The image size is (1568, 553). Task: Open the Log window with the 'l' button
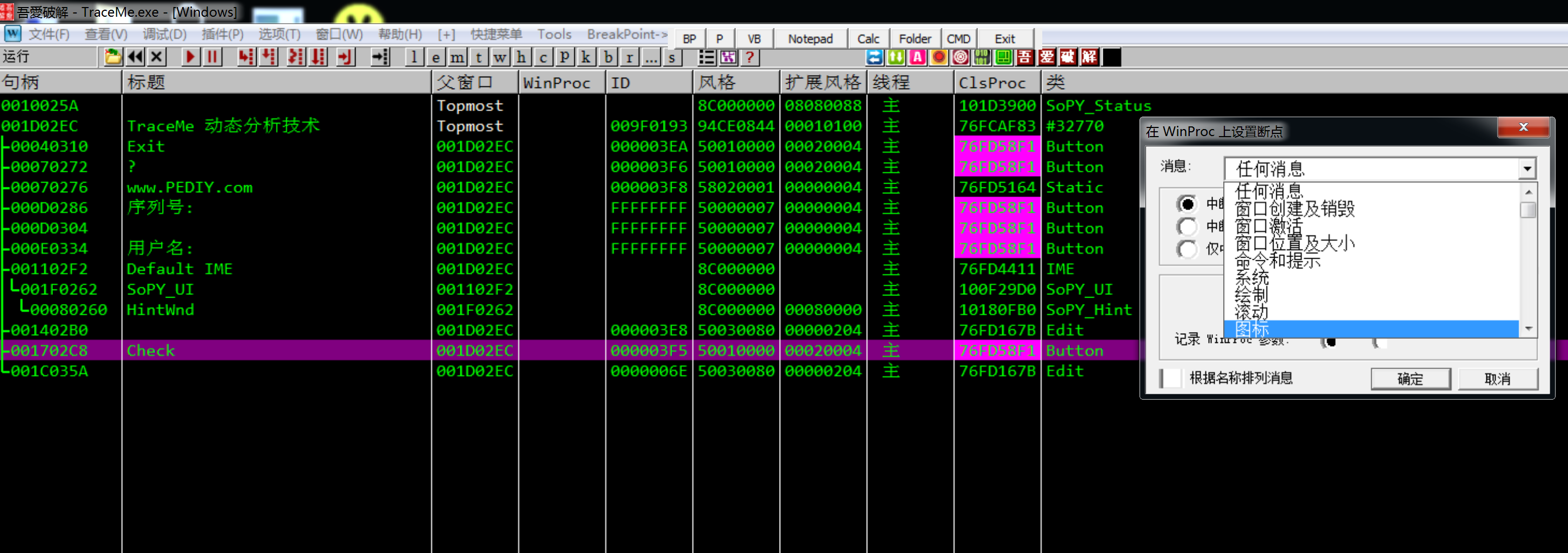(x=414, y=57)
